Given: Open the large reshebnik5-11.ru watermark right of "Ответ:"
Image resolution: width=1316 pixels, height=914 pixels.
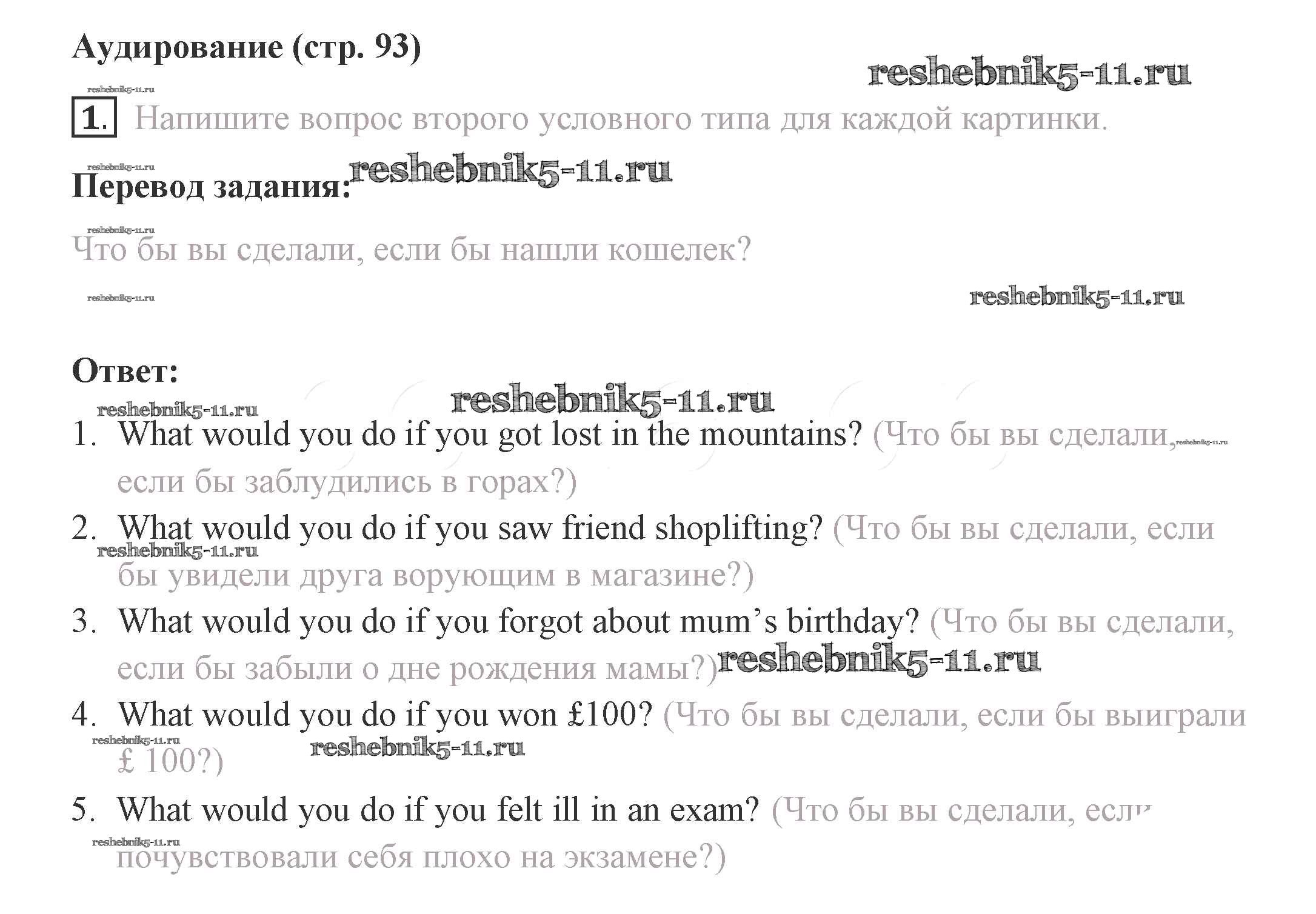Looking at the screenshot, I should pos(612,401).
